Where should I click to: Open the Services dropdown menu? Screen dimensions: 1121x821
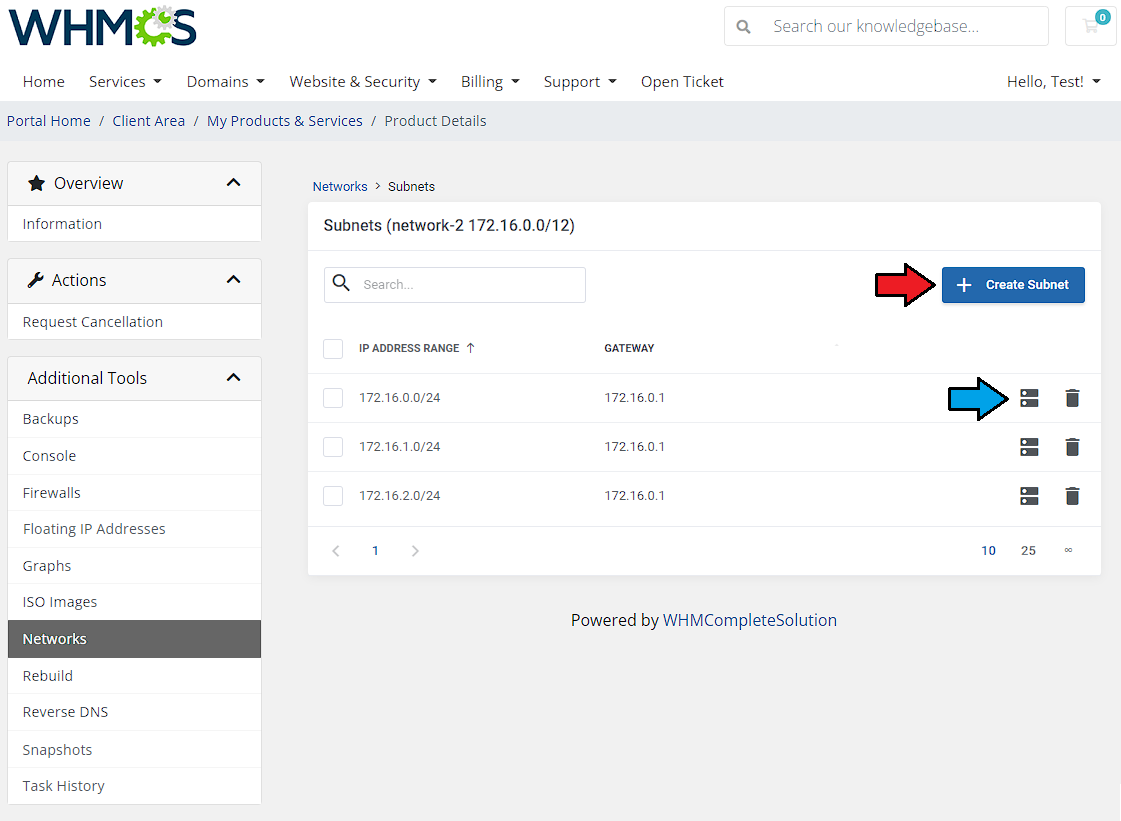click(125, 82)
